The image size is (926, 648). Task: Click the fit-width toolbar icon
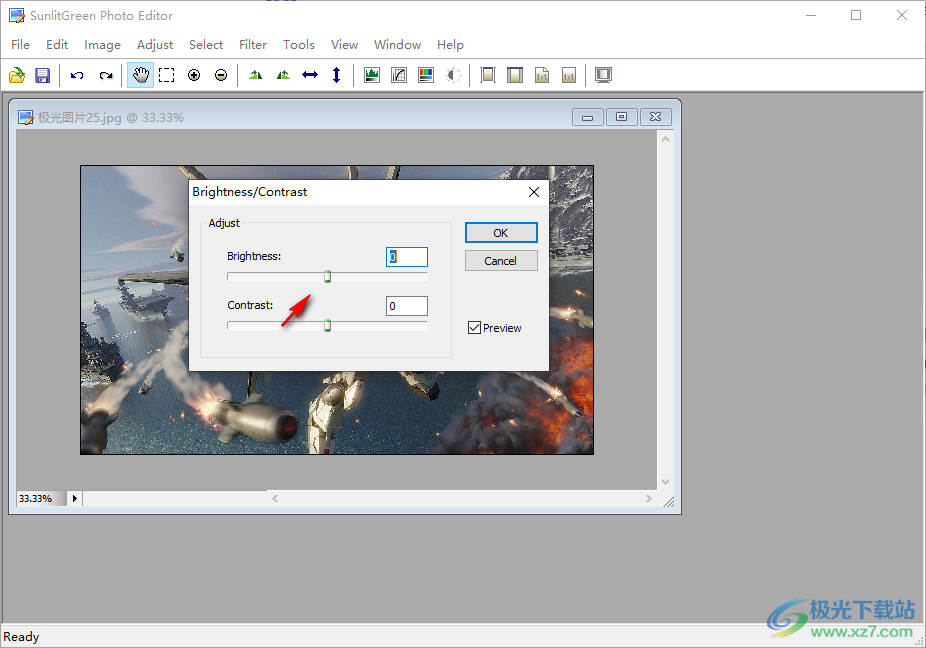[488, 75]
